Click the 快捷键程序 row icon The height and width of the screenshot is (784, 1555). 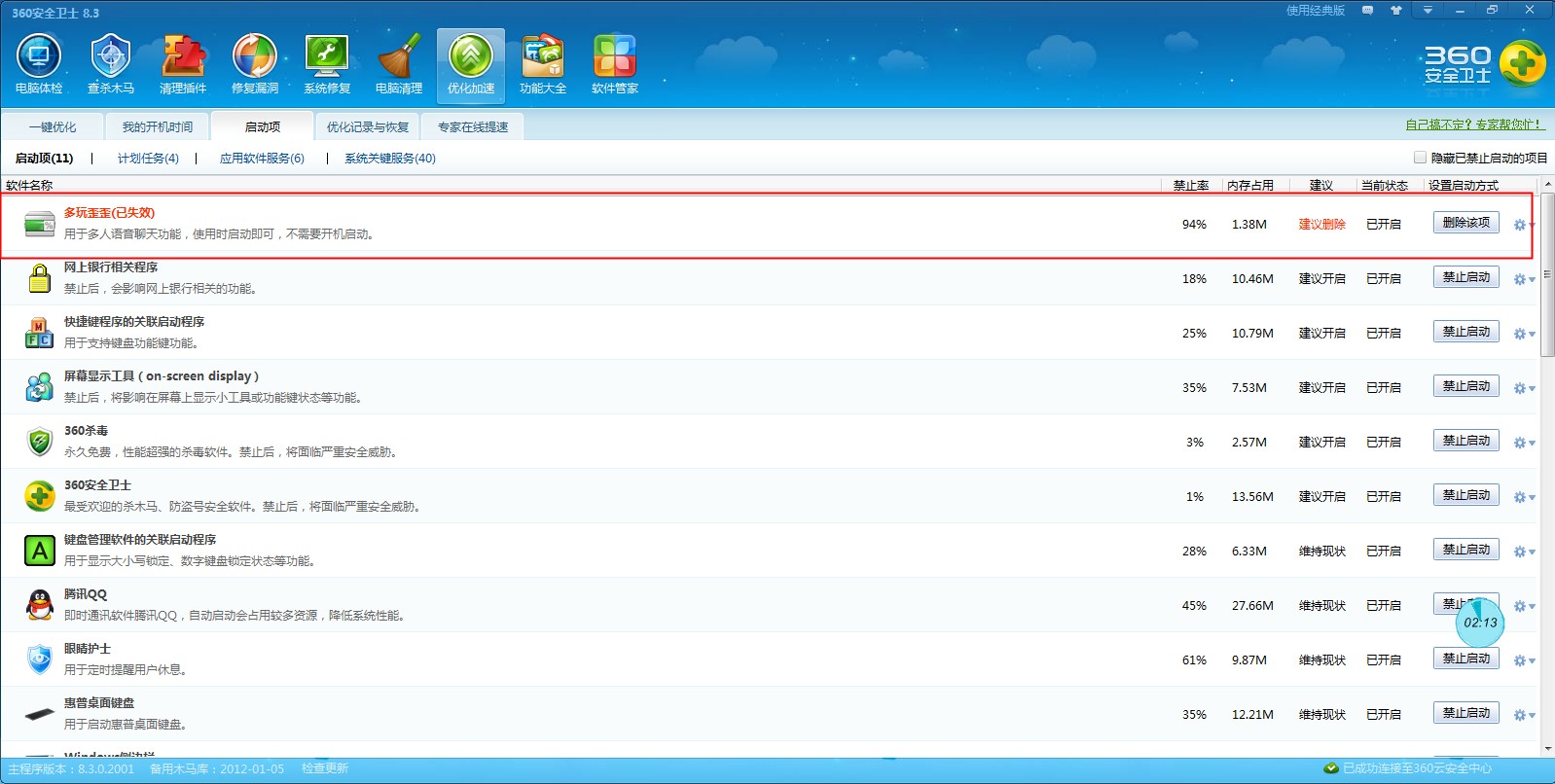tap(40, 333)
